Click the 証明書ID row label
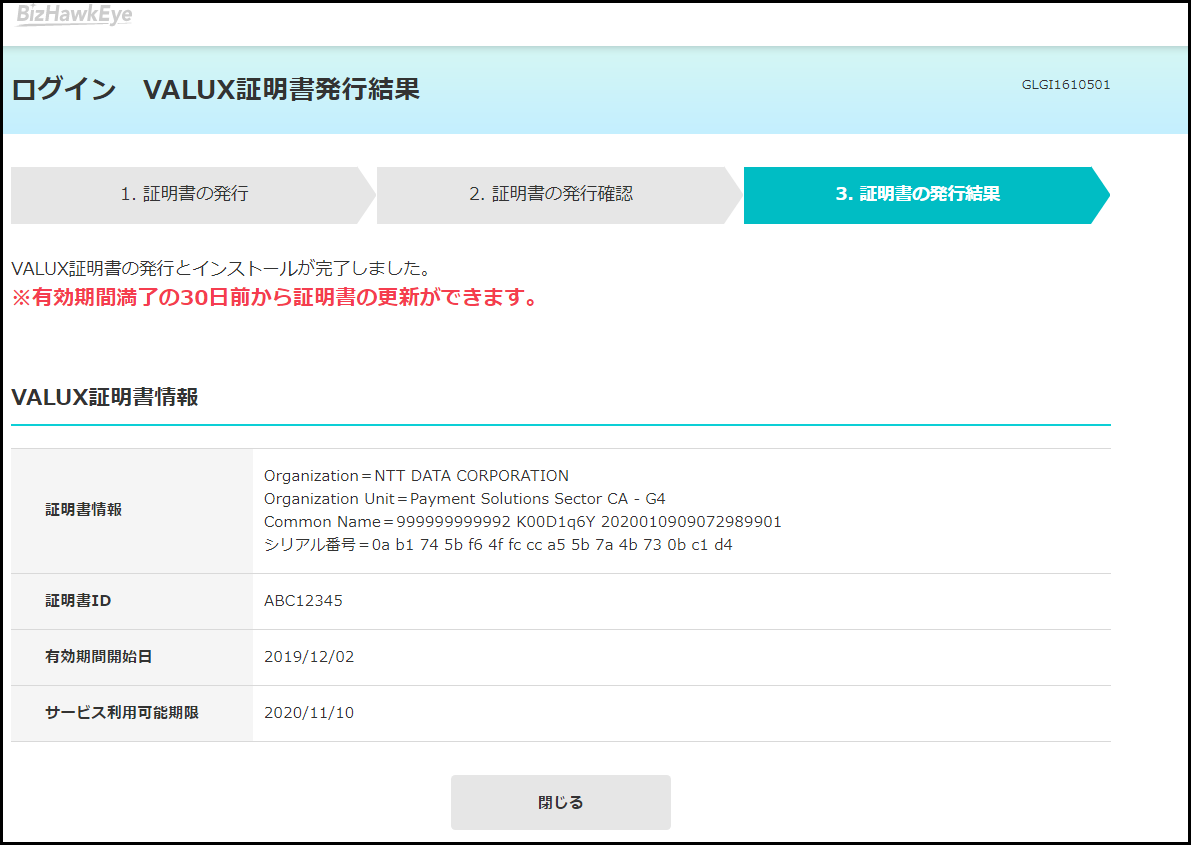Viewport: 1191px width, 845px height. (78, 600)
